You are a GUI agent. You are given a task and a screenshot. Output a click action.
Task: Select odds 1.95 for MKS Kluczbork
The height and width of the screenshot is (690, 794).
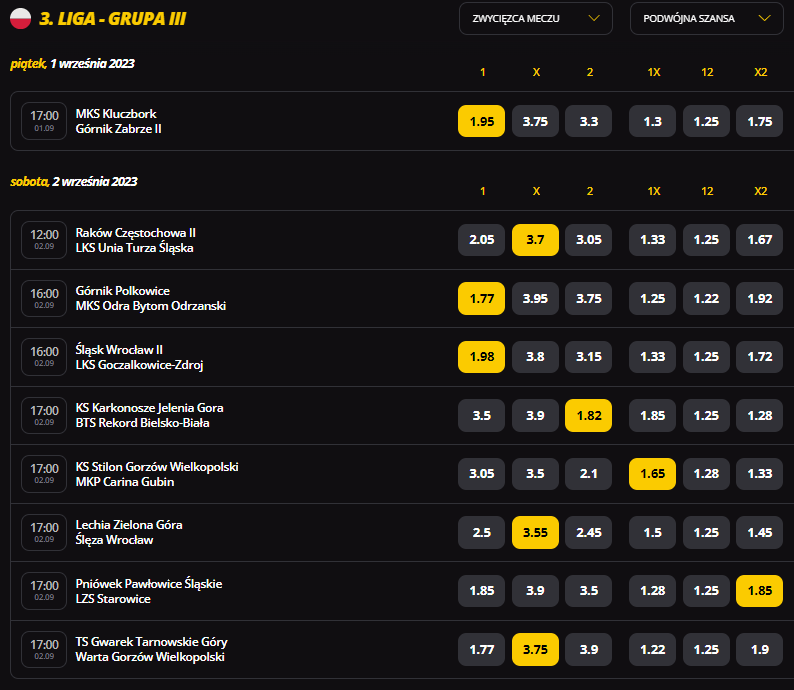(481, 121)
